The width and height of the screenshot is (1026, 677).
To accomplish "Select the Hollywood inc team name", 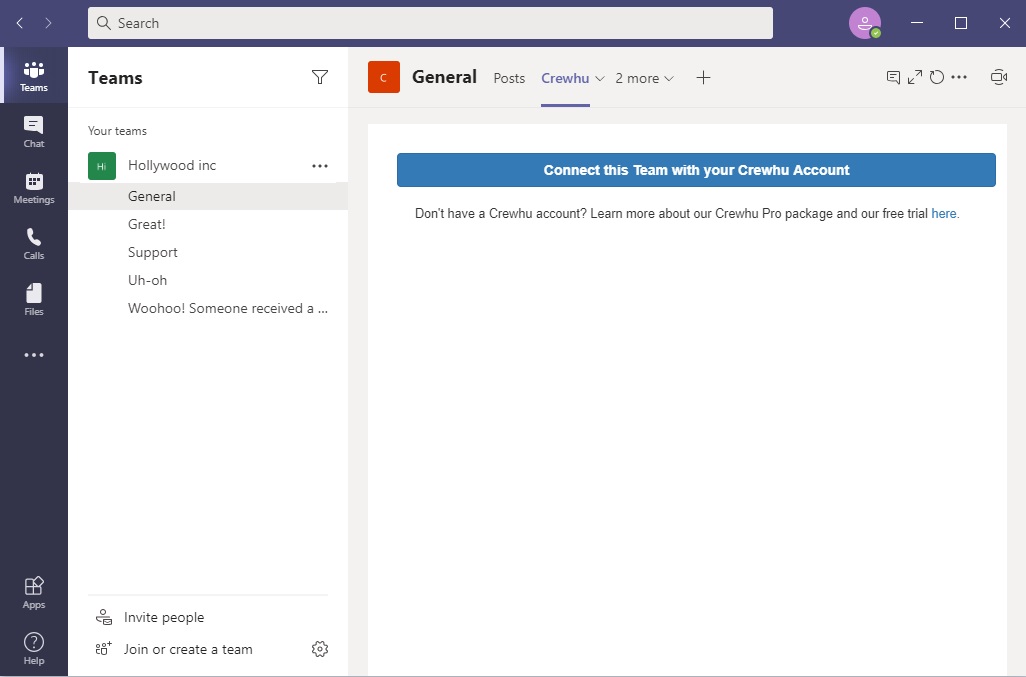I will coord(172,165).
